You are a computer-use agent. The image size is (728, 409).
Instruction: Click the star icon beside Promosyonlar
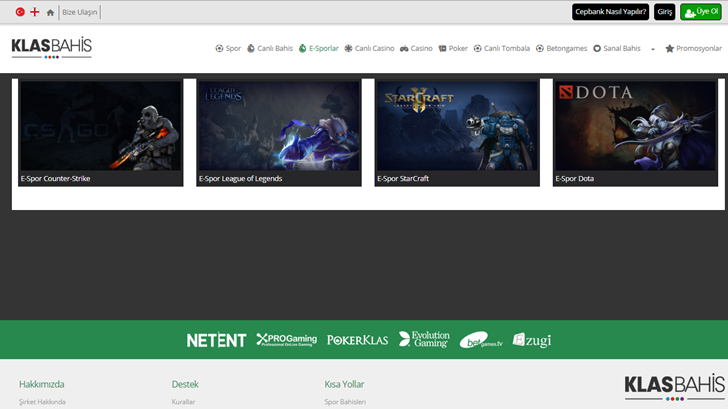pyautogui.click(x=670, y=48)
